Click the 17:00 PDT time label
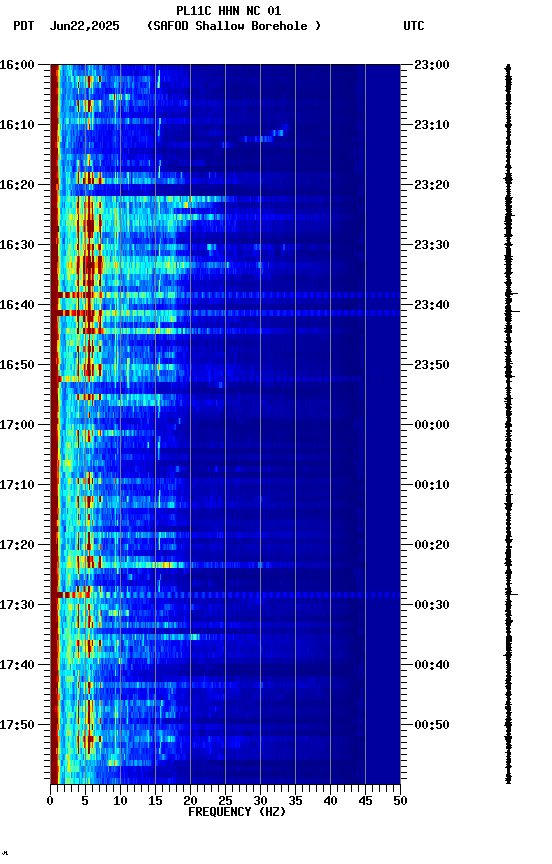Viewport: 552px width, 864px height. [x=17, y=425]
